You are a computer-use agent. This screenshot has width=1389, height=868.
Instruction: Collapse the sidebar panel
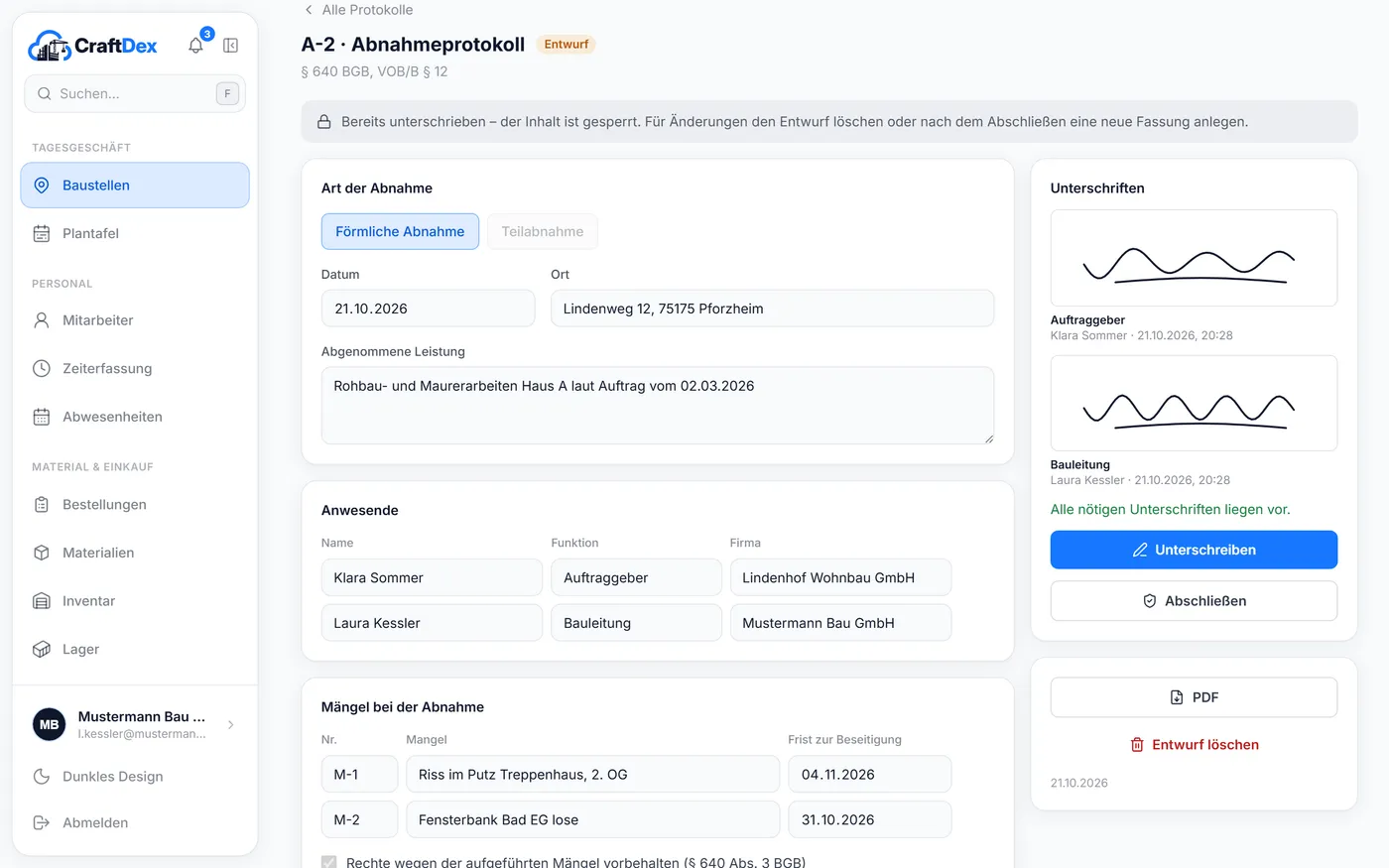coord(230,46)
